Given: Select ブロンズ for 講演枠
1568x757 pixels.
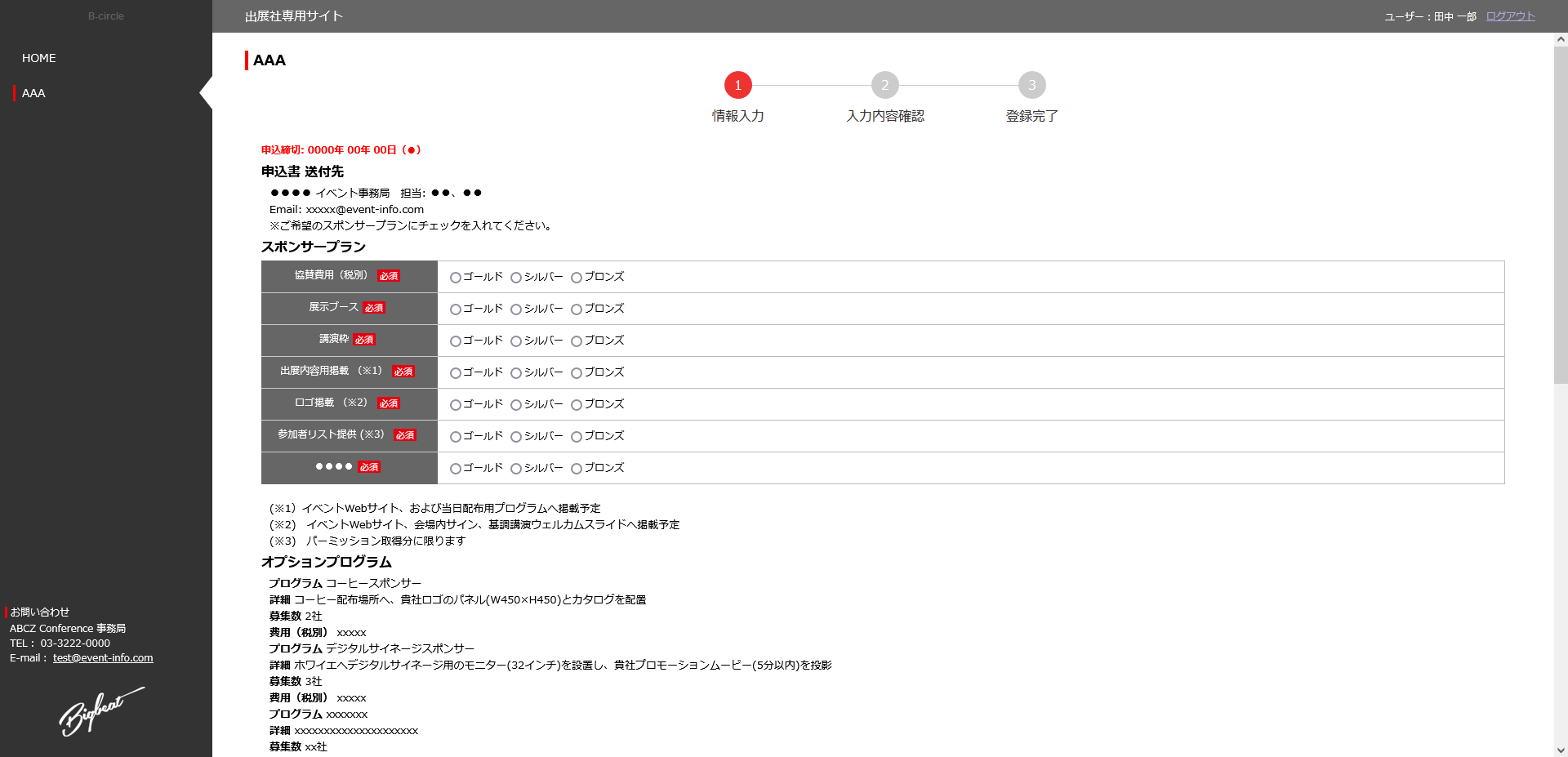Looking at the screenshot, I should click(577, 341).
